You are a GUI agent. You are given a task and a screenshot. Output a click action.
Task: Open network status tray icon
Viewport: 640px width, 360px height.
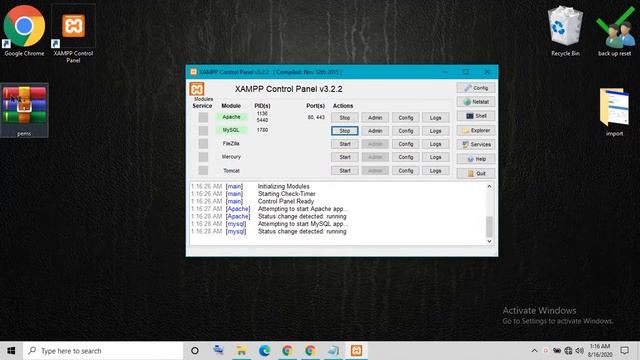(x=568, y=351)
